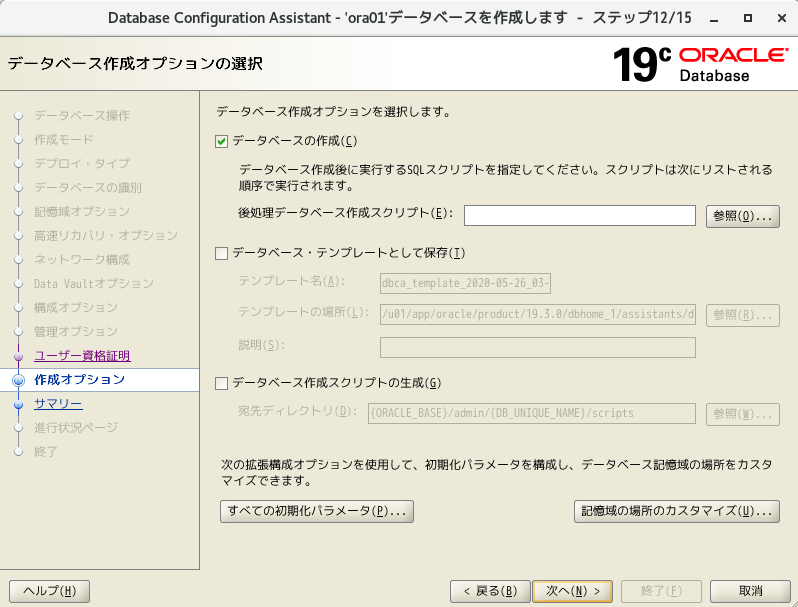Click the 進行状況ページ step label
798x607 pixels.
point(76,428)
